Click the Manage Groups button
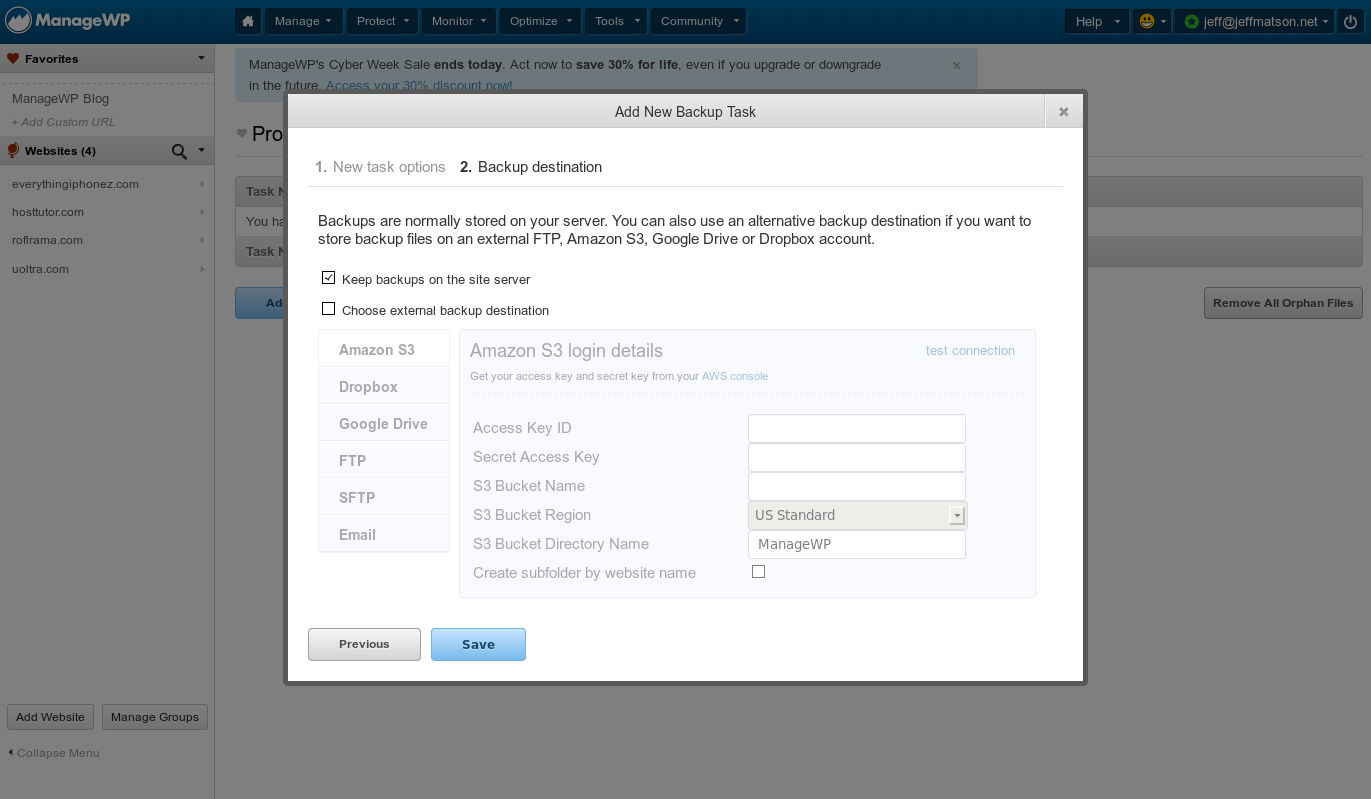The width and height of the screenshot is (1371, 799). click(x=155, y=717)
